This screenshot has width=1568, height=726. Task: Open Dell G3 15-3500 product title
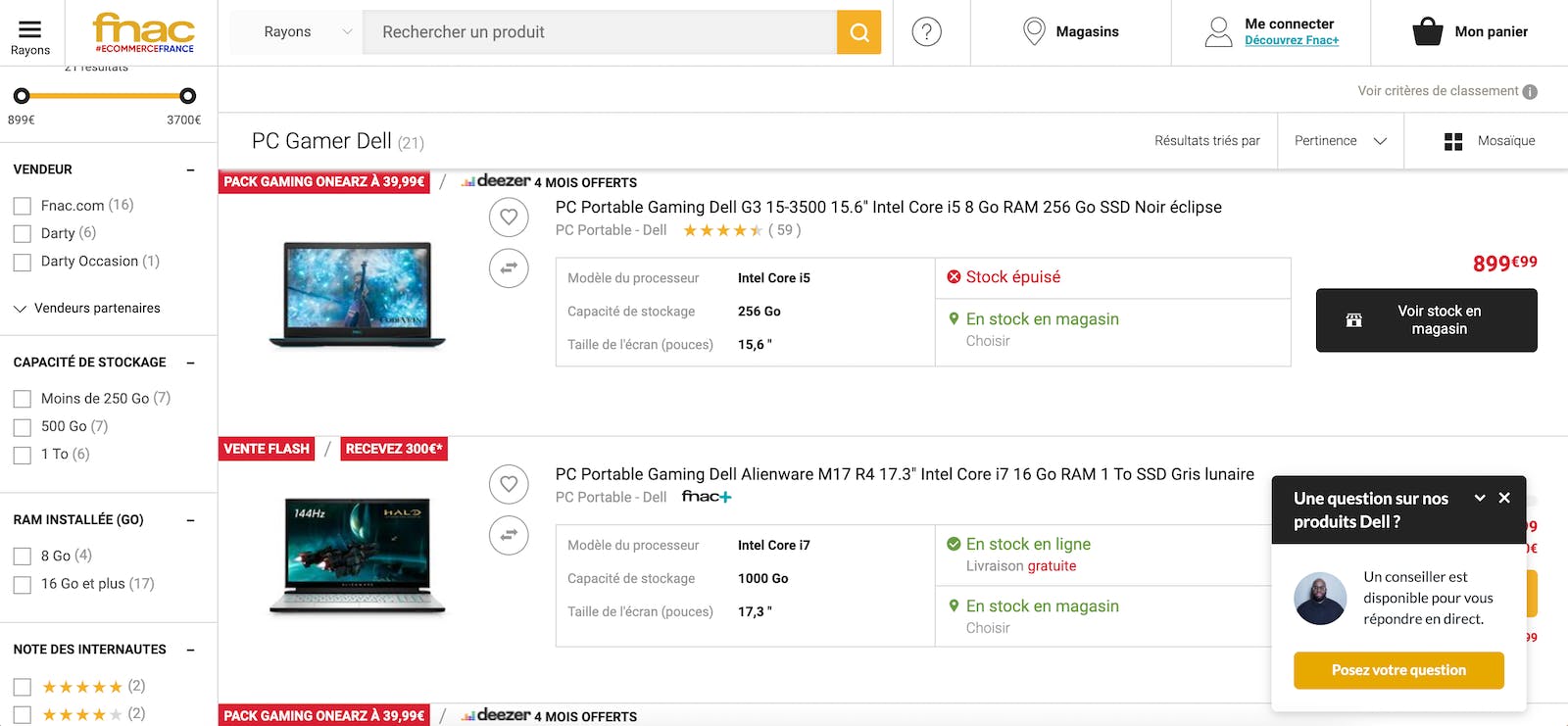[888, 207]
